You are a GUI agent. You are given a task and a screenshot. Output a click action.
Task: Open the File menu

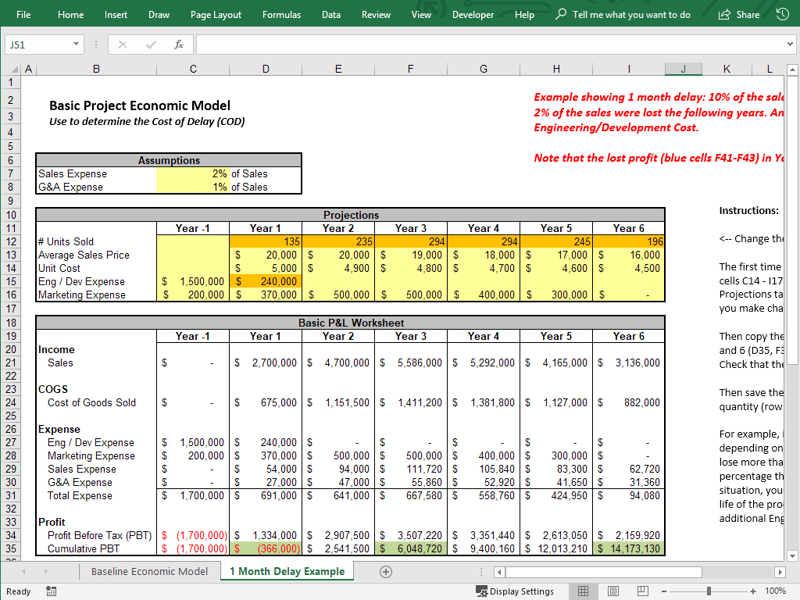23,15
